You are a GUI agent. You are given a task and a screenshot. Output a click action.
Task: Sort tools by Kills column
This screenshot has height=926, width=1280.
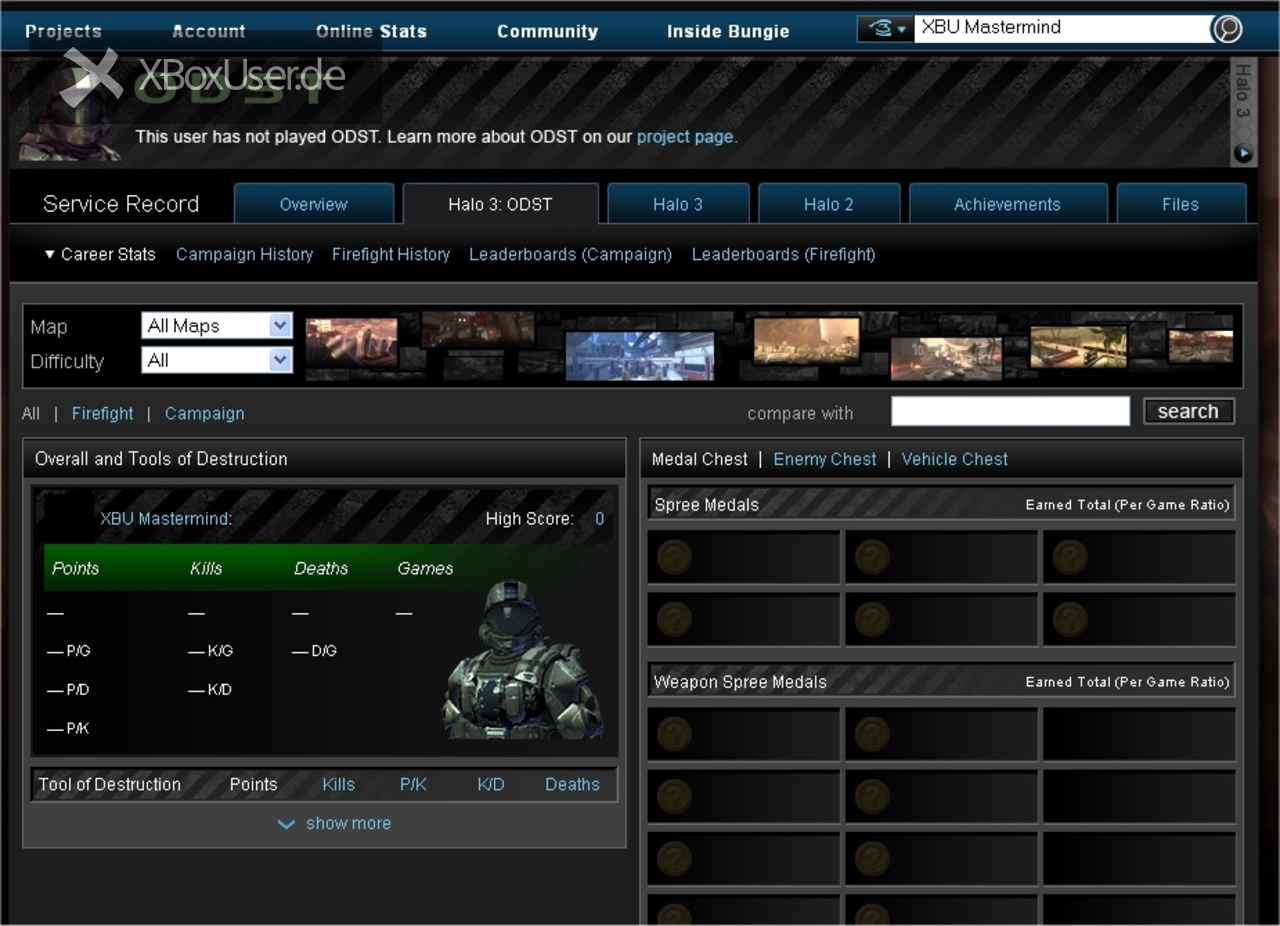(x=338, y=784)
